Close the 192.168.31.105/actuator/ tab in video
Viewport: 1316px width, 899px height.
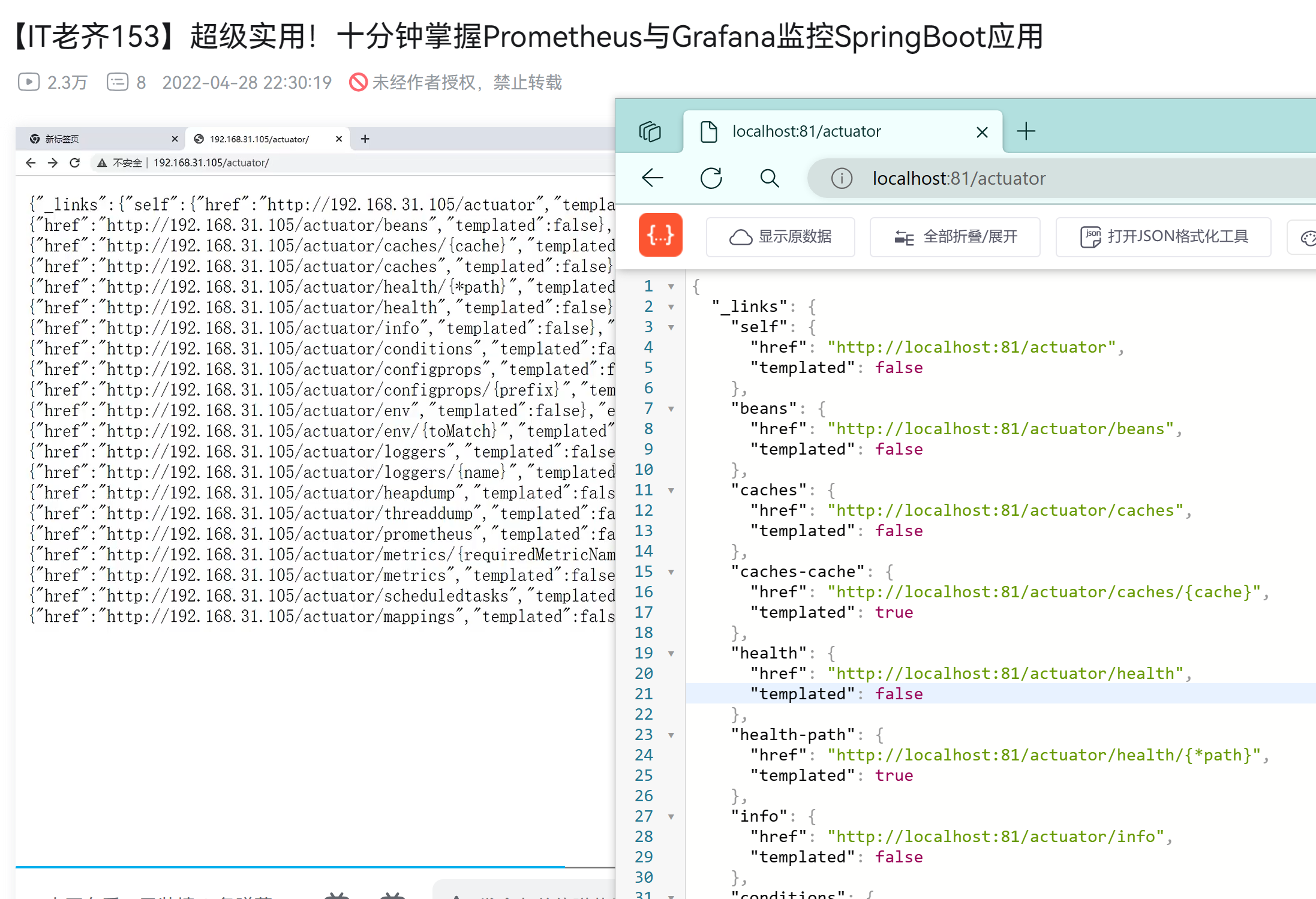339,139
